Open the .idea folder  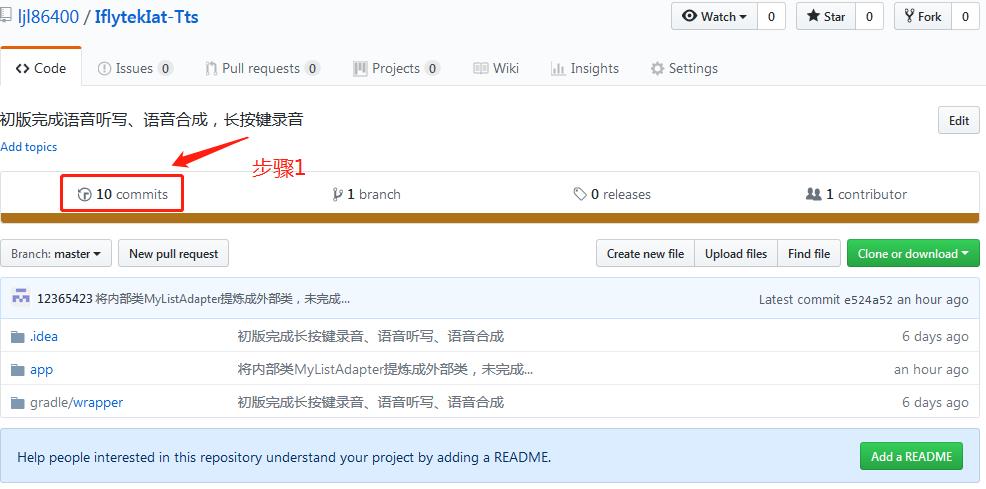(x=43, y=336)
